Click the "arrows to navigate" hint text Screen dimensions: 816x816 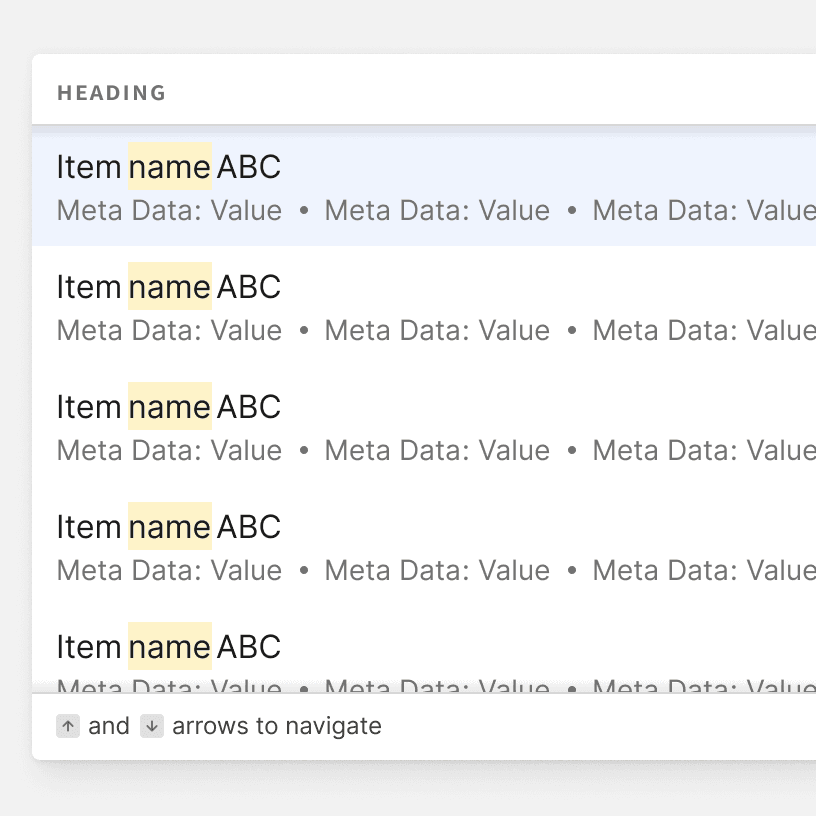[x=277, y=726]
